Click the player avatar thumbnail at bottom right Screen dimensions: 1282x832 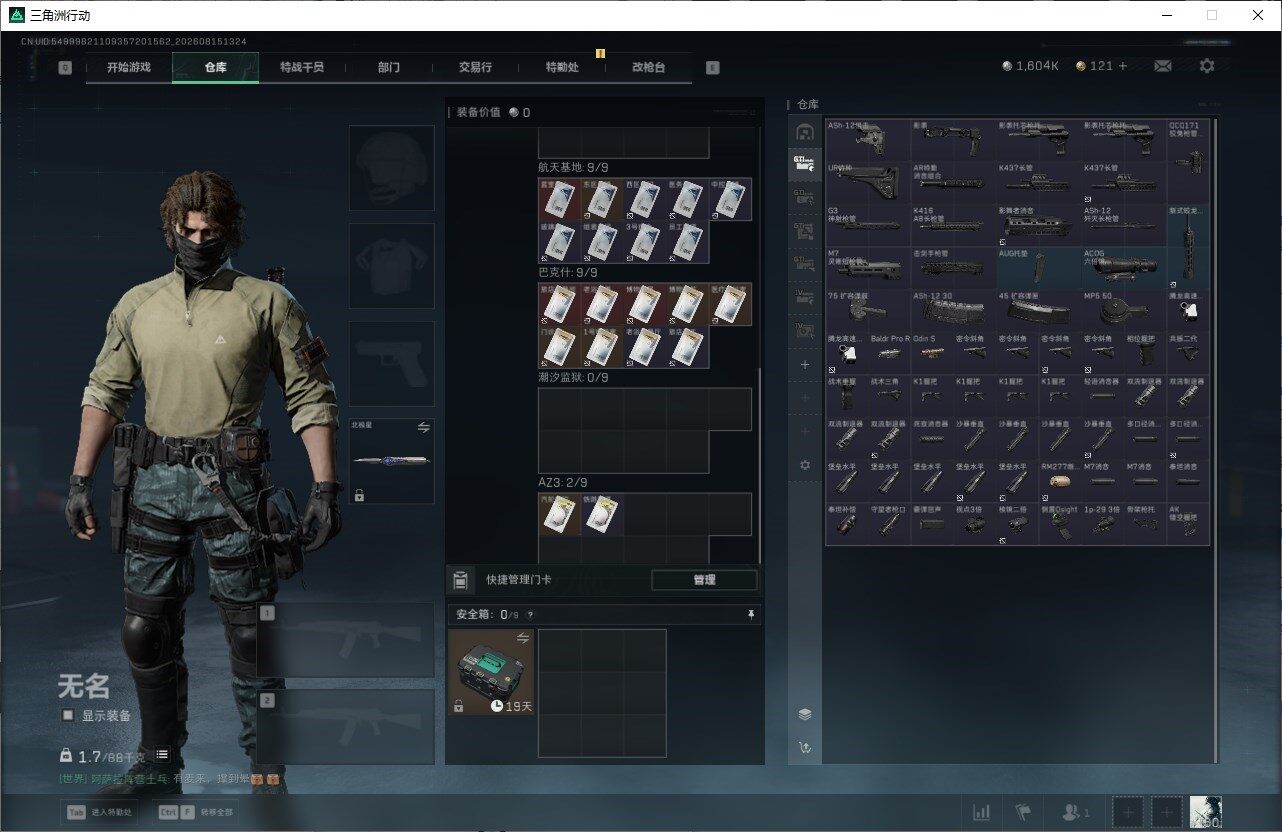click(x=1205, y=812)
